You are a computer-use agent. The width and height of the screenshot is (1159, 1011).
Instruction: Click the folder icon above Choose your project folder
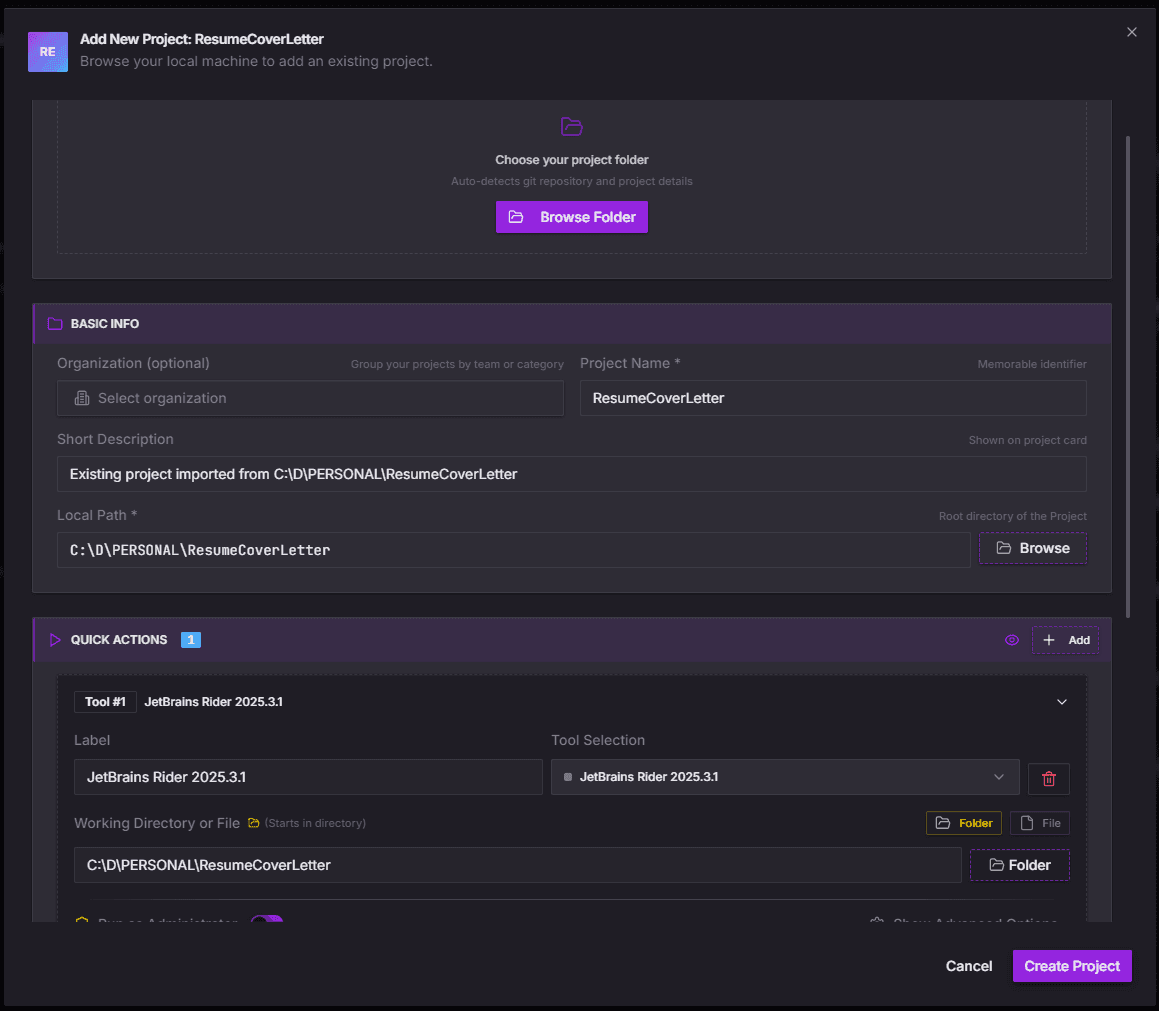571,126
